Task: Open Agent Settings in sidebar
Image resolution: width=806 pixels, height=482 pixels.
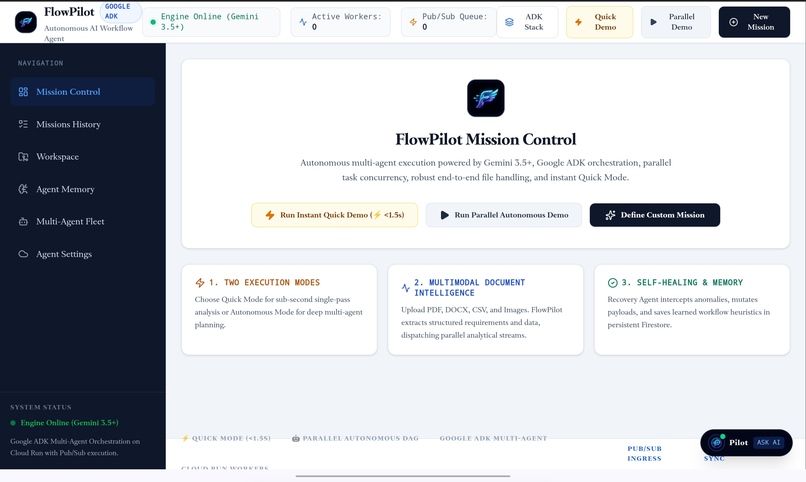Action: pyautogui.click(x=82, y=254)
